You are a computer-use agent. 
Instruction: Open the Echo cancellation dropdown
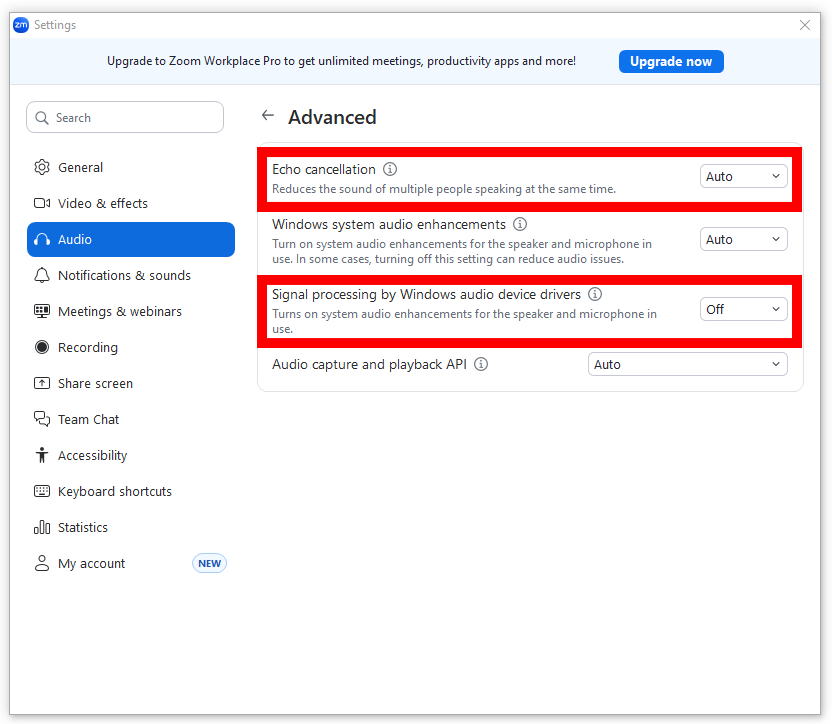(x=743, y=176)
